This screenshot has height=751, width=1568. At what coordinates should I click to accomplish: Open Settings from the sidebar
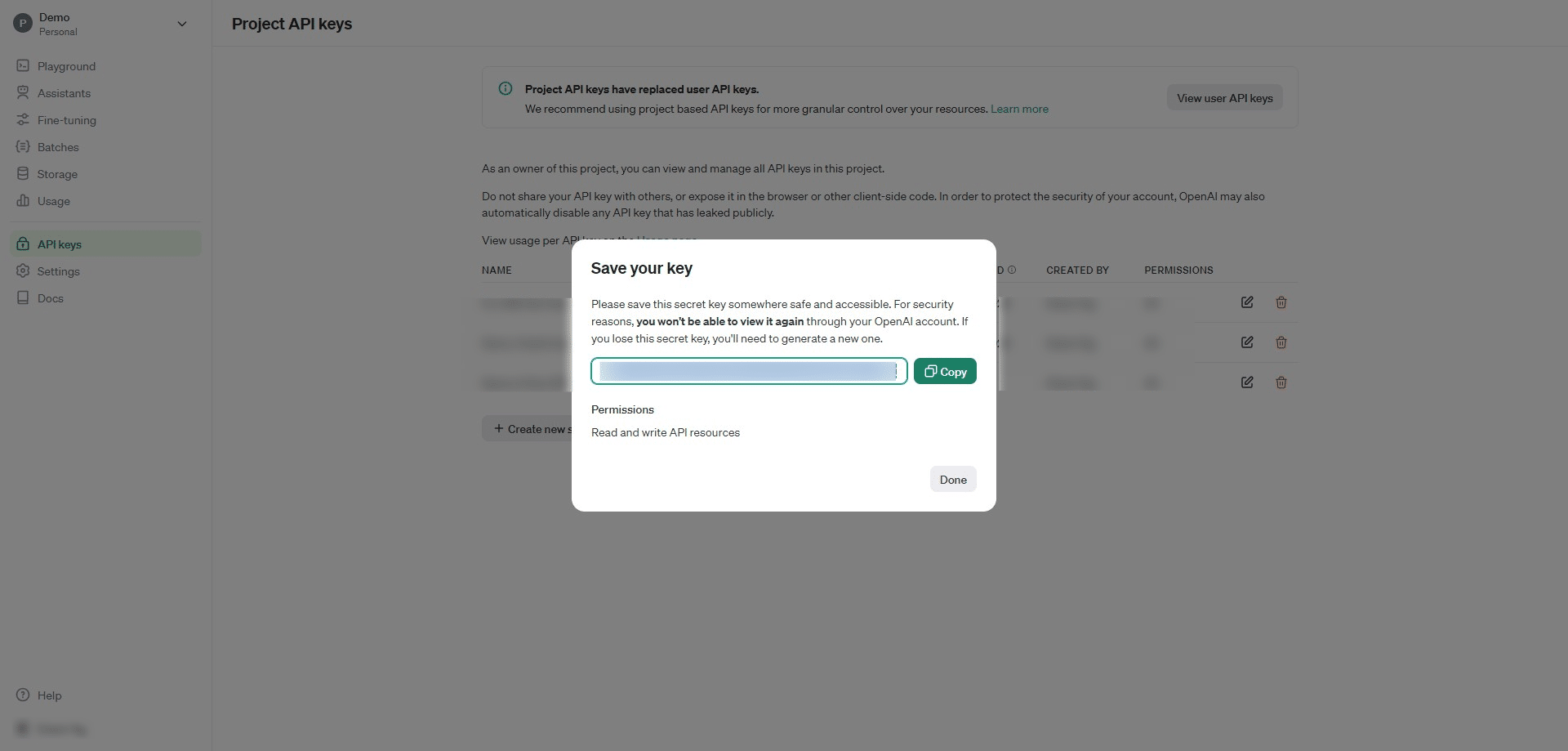(x=58, y=271)
